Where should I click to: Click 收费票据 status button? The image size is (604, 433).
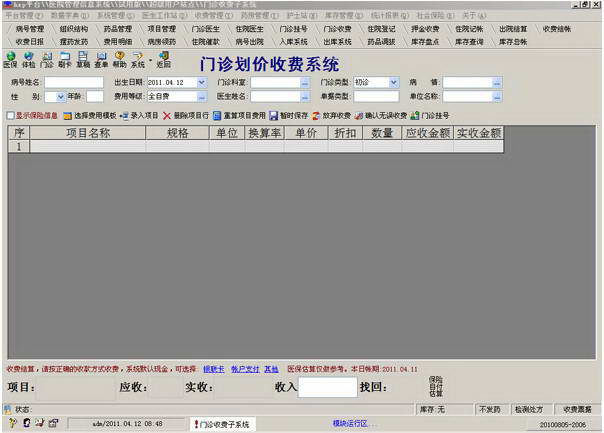point(577,410)
